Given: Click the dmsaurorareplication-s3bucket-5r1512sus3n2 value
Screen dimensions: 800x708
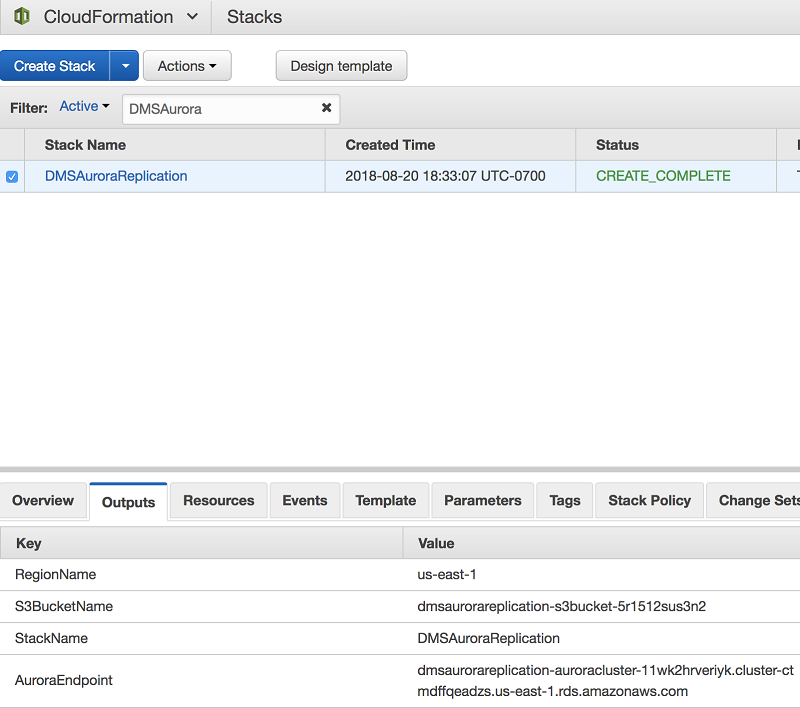Looking at the screenshot, I should [x=561, y=606].
